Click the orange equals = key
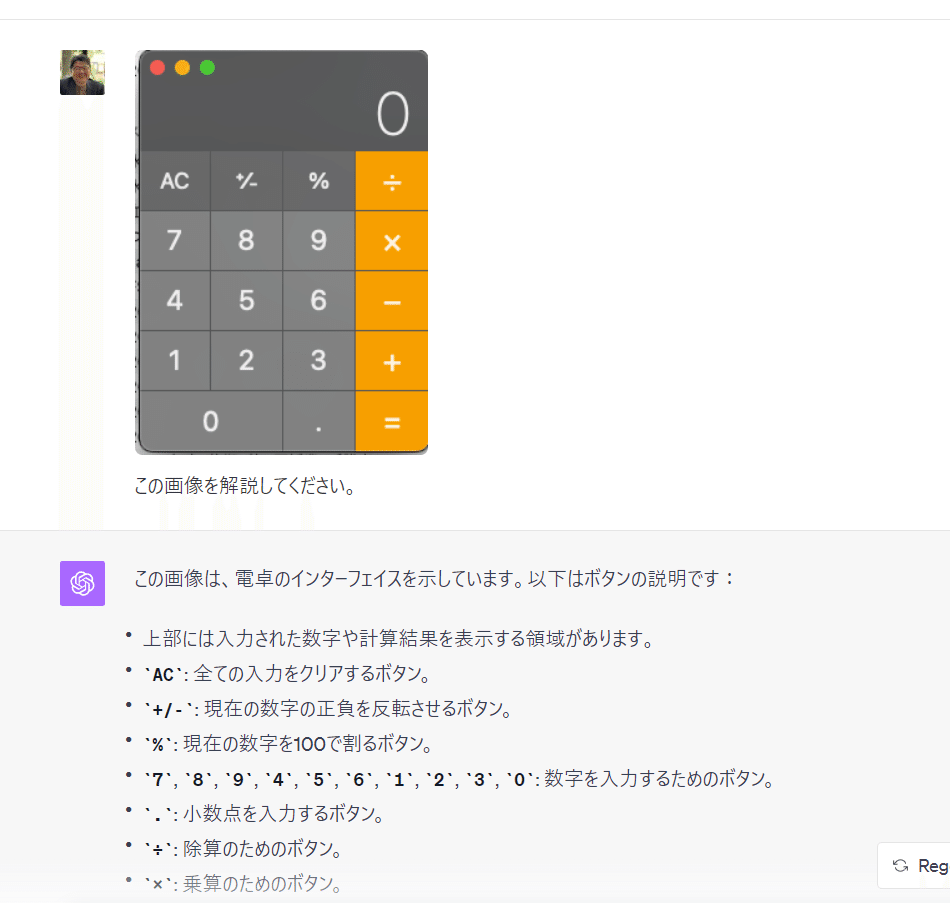 click(392, 421)
